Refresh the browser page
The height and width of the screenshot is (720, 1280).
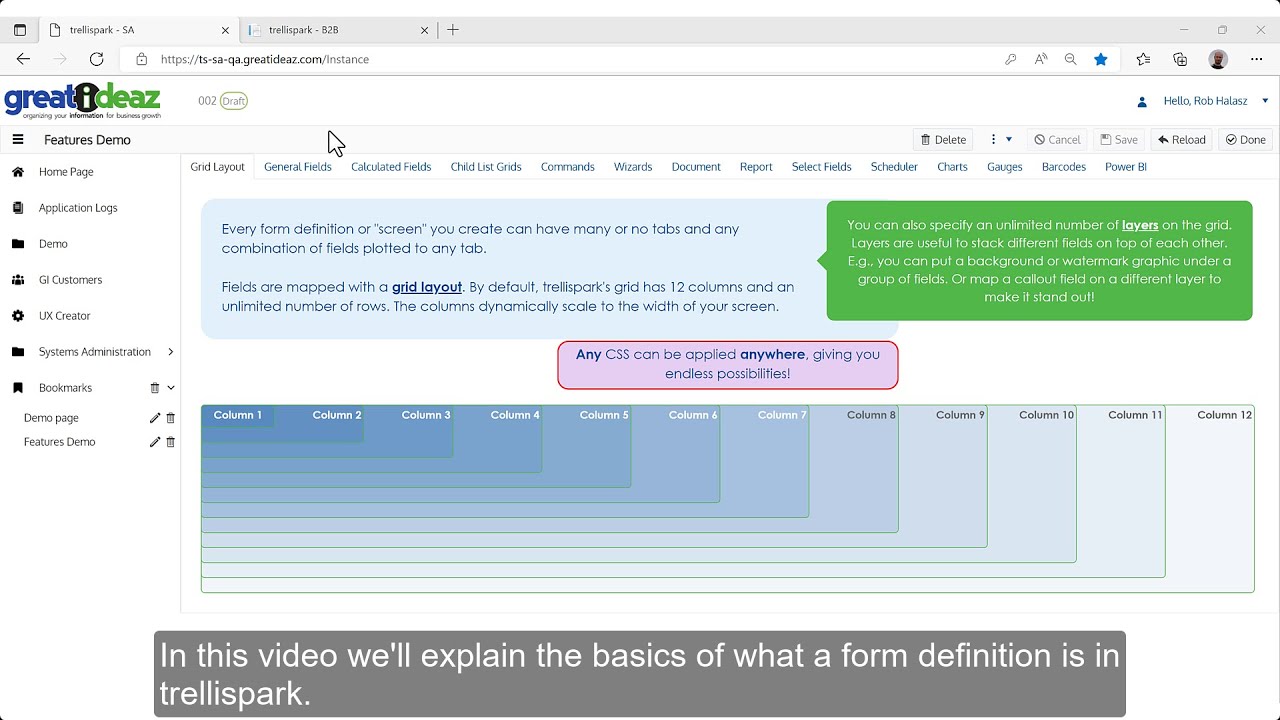pos(96,59)
